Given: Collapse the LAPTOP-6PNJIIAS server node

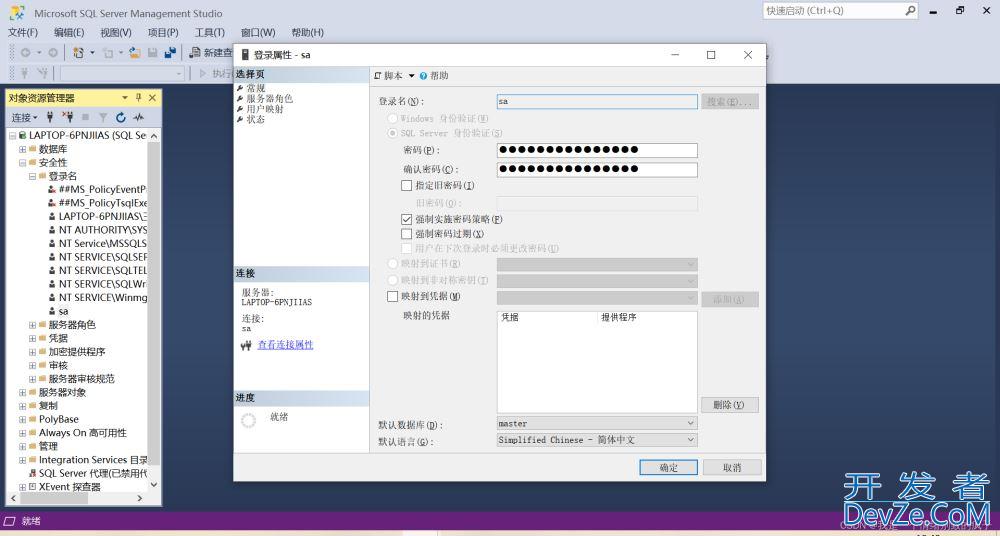Looking at the screenshot, I should [13, 135].
